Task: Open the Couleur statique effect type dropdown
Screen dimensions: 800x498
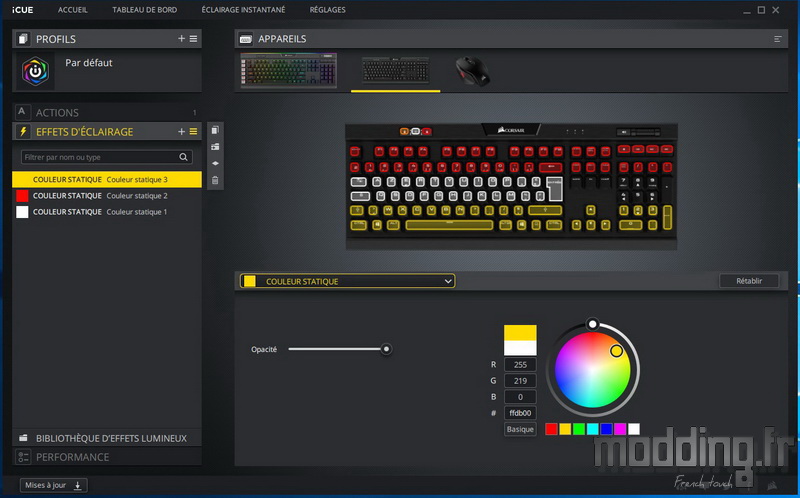Action: [347, 281]
